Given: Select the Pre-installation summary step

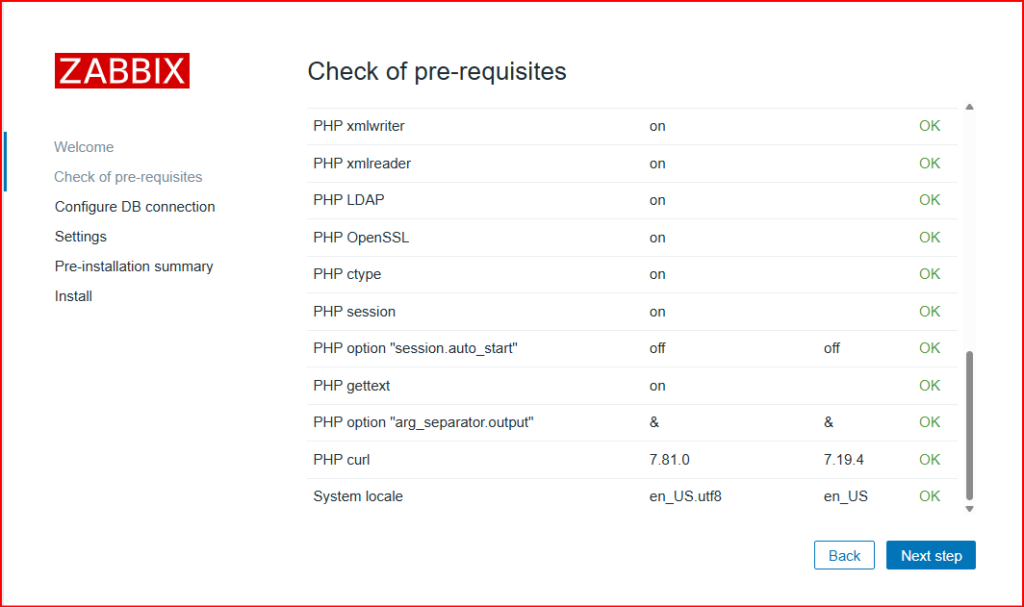Looking at the screenshot, I should 134,267.
